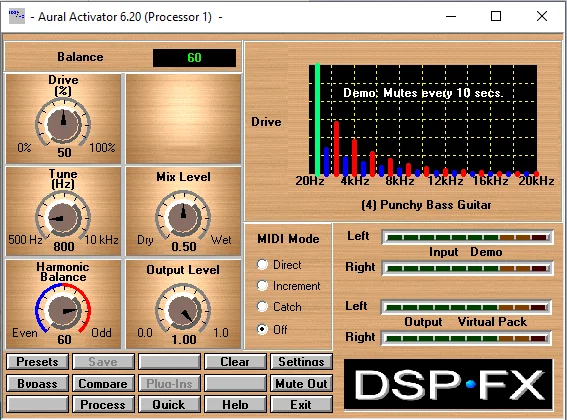Click the Aural Activator title bar icon
Viewport: 567px width, 420px height.
point(17,16)
